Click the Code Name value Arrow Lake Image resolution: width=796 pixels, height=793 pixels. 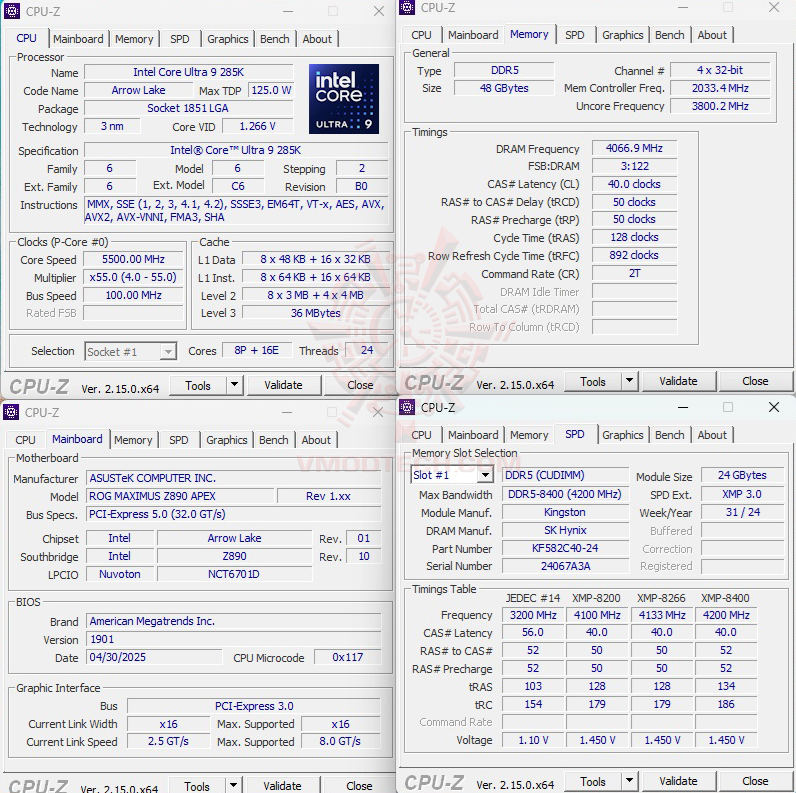click(x=139, y=90)
